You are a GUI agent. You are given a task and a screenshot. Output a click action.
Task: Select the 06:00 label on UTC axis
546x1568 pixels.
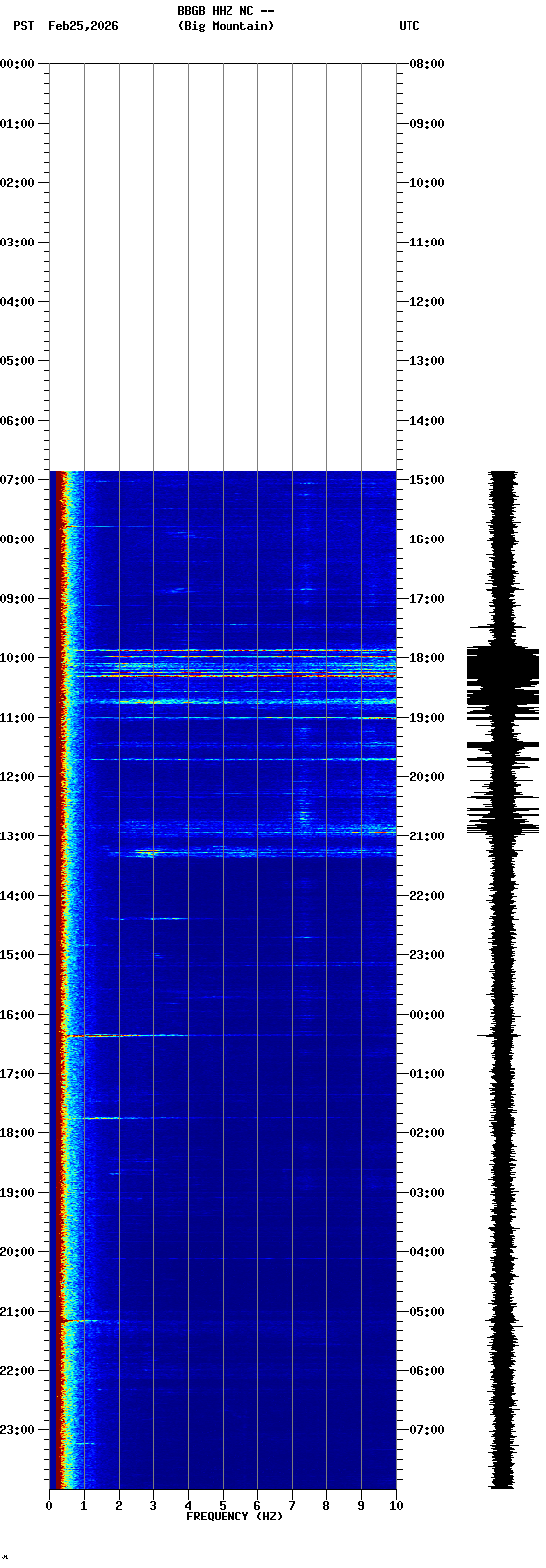coord(427,1371)
